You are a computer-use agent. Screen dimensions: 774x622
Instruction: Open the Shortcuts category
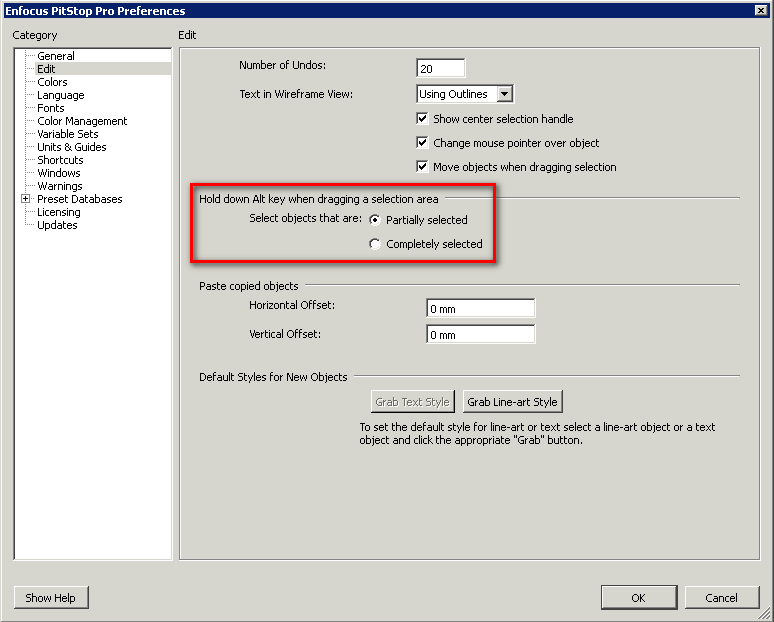click(x=60, y=160)
